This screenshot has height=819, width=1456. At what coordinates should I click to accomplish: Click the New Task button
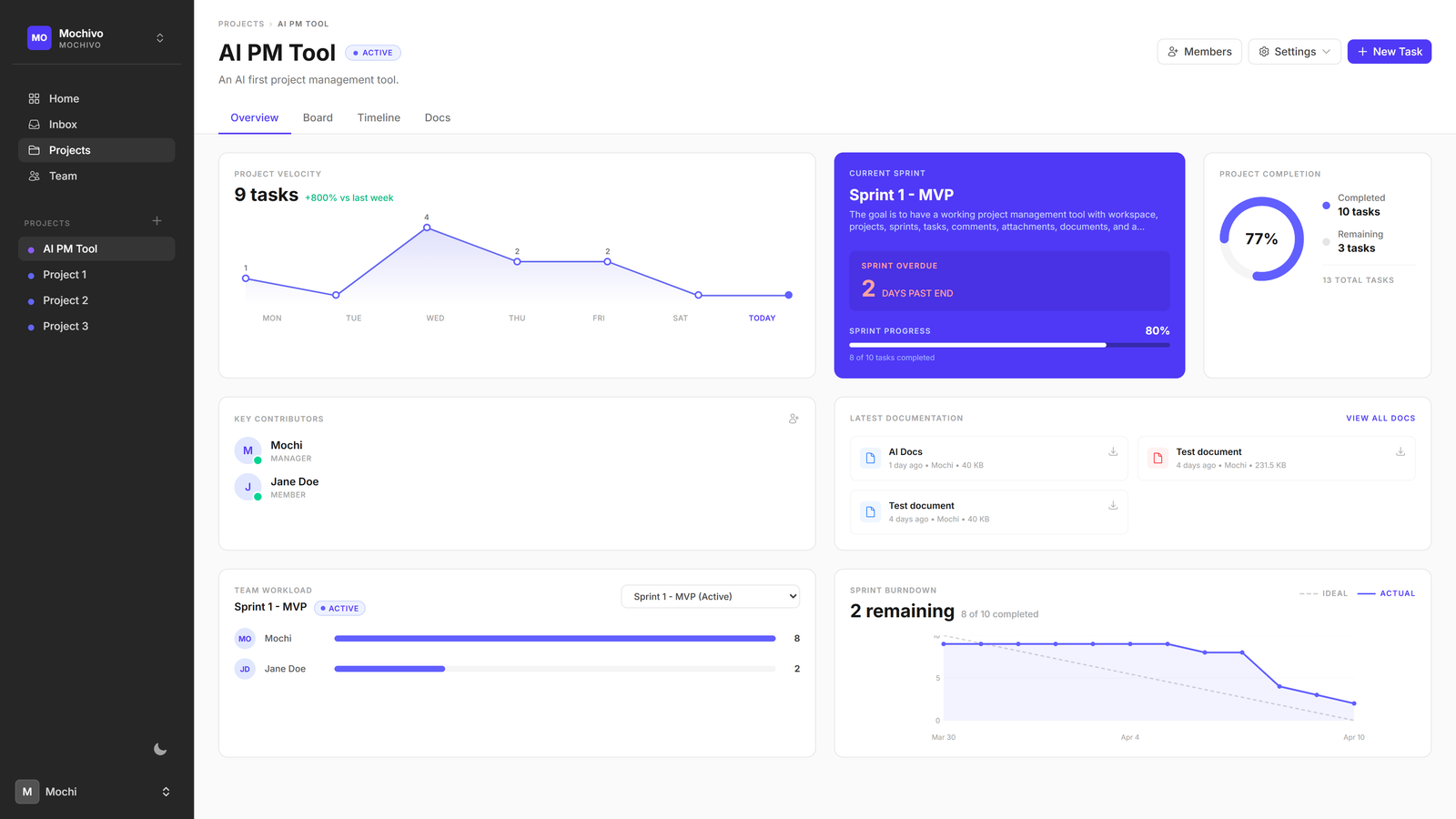click(x=1389, y=52)
